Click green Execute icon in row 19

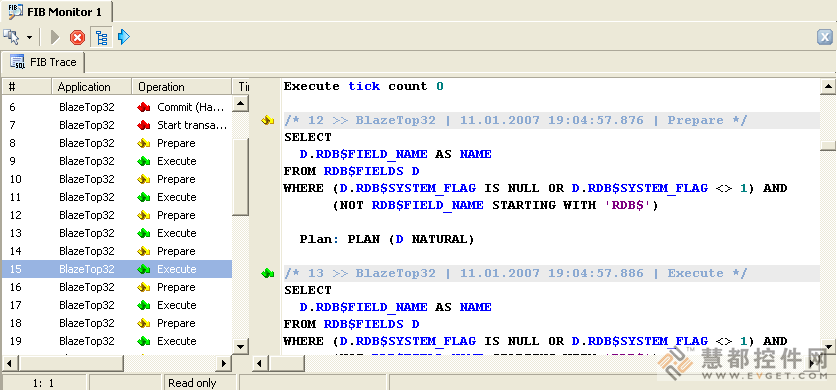(144, 342)
